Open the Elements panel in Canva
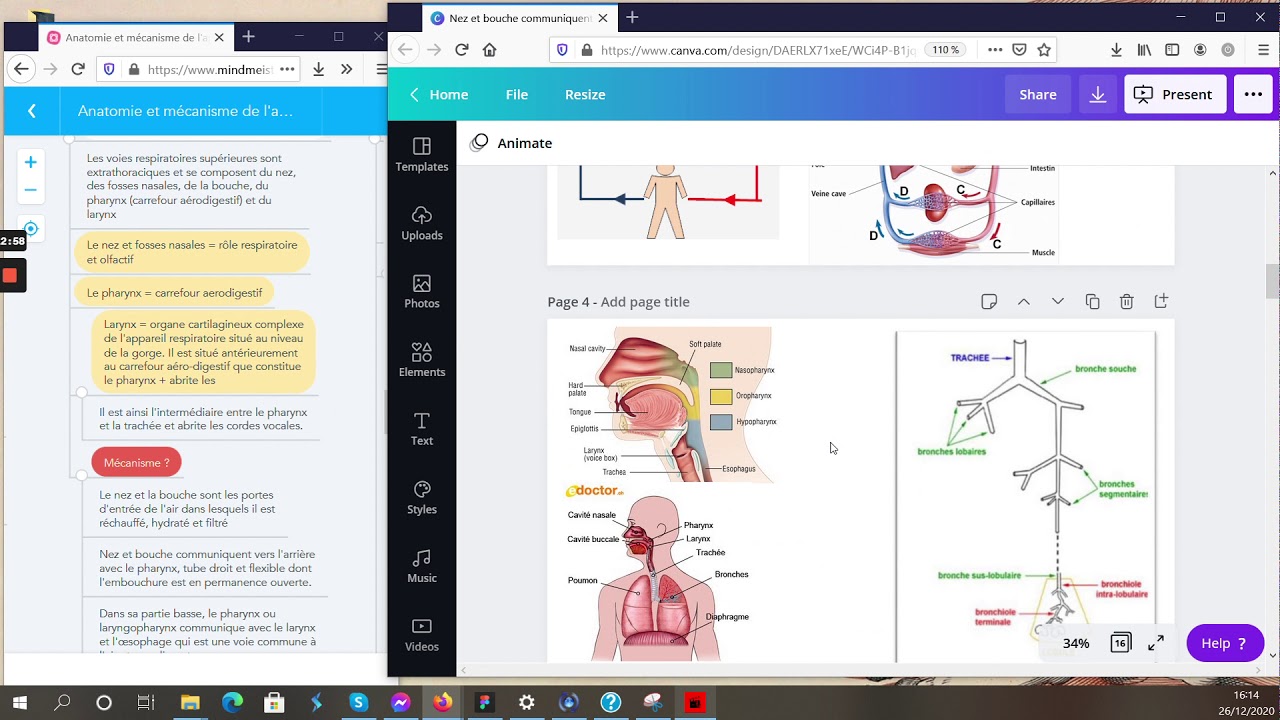Image resolution: width=1280 pixels, height=720 pixels. pos(421,360)
